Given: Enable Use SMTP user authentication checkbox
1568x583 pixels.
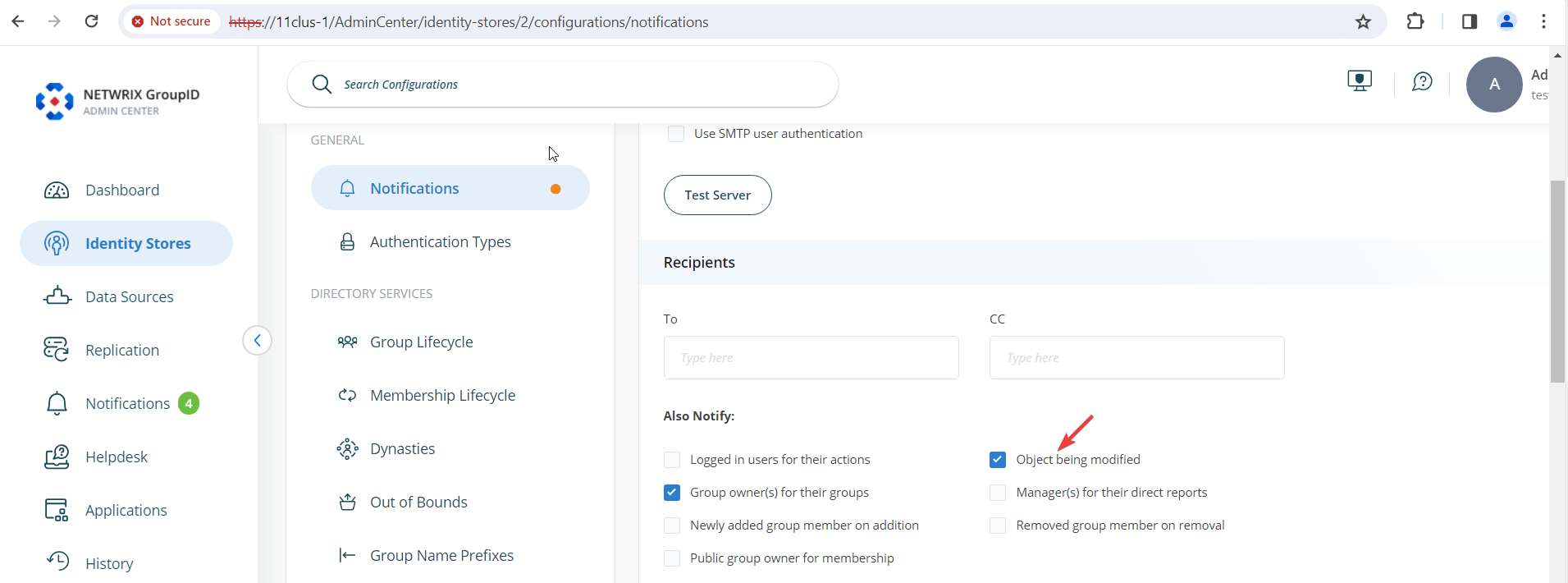Looking at the screenshot, I should click(x=676, y=134).
